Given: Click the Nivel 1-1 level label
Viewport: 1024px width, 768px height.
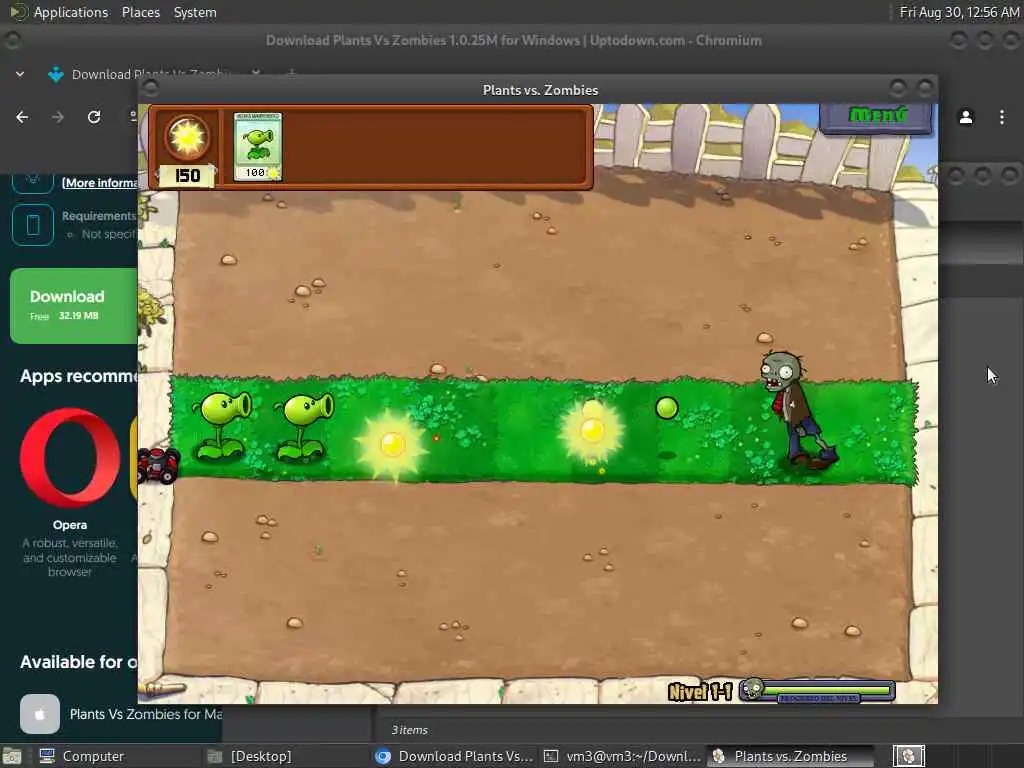Looking at the screenshot, I should tap(699, 692).
